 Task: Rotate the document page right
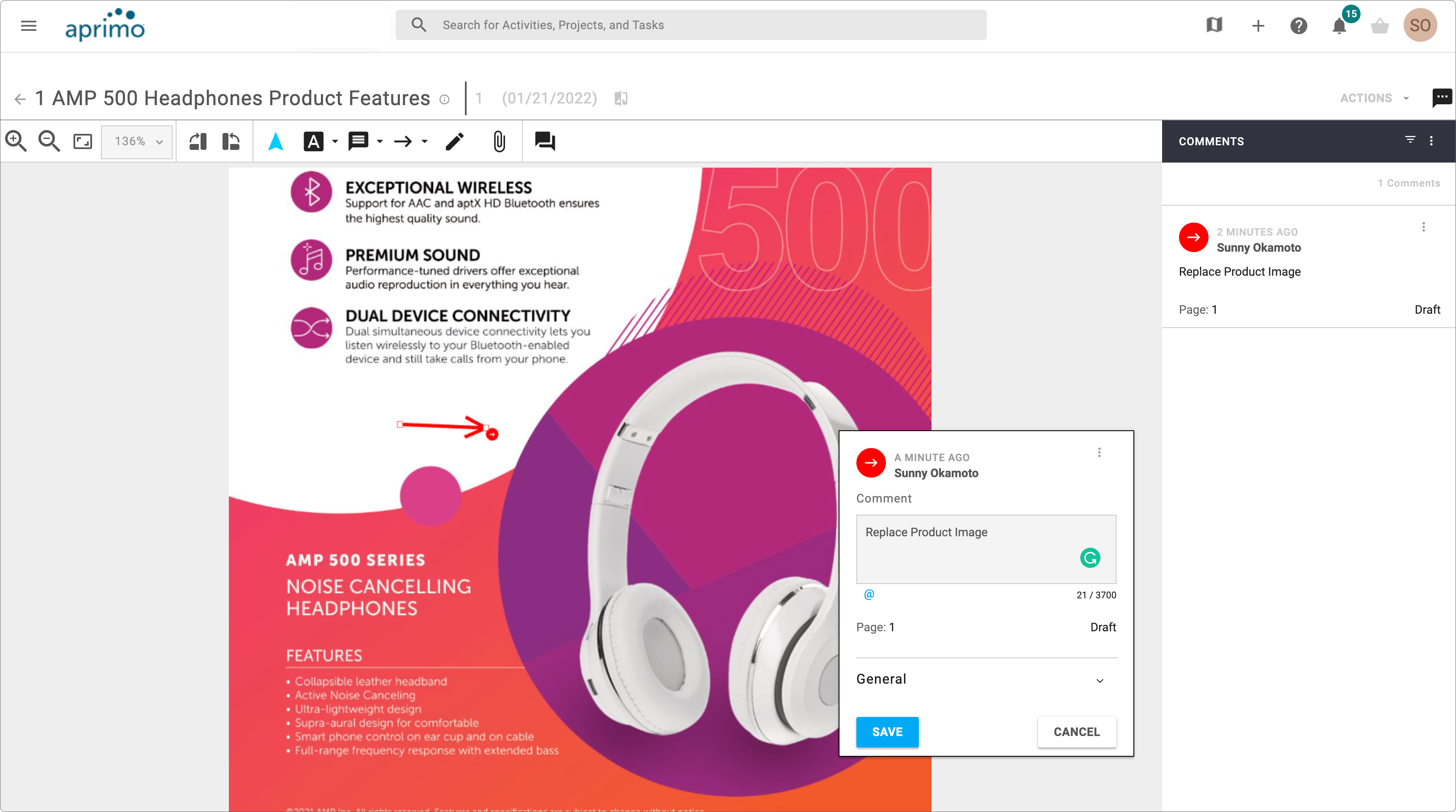coord(231,141)
